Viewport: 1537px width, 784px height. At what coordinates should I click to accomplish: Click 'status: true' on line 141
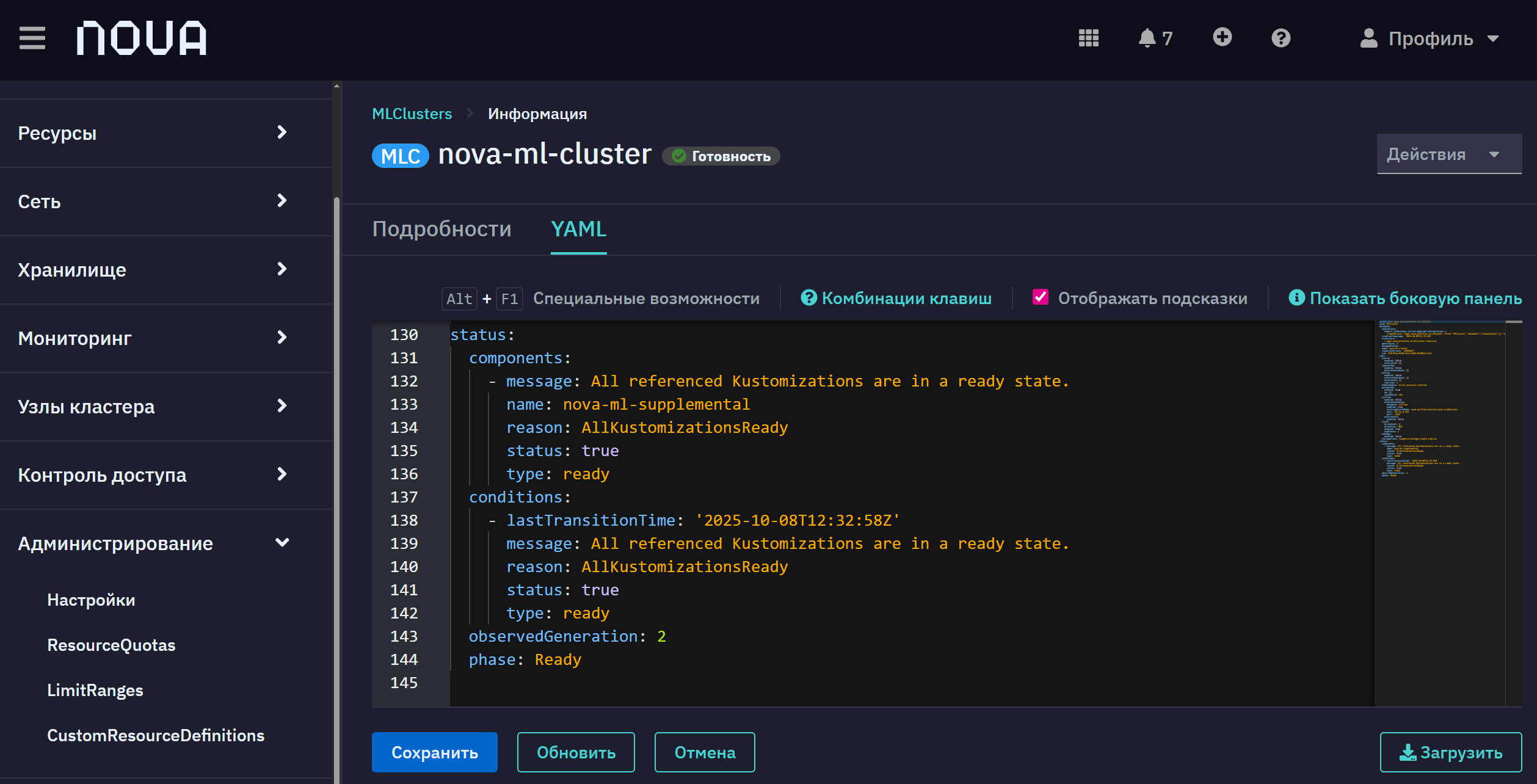click(x=562, y=590)
